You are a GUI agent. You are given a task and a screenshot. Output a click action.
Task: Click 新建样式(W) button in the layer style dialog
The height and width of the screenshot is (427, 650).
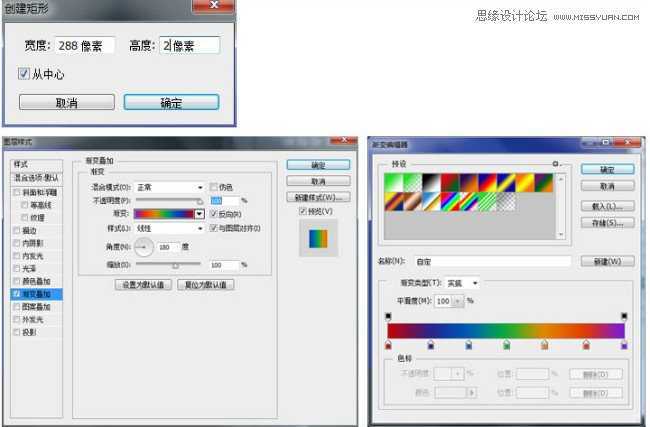tap(318, 197)
